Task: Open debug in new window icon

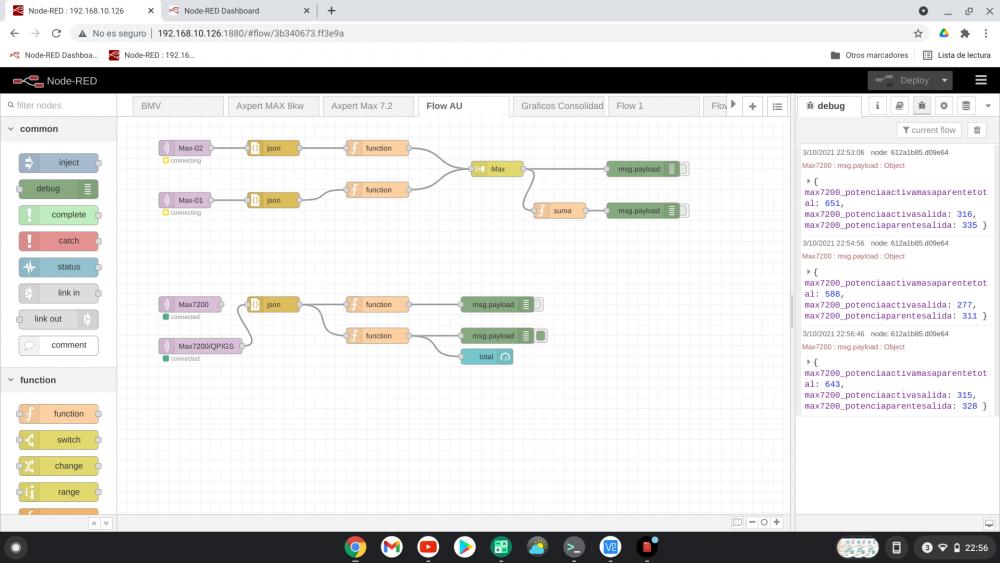Action: pyautogui.click(x=989, y=523)
